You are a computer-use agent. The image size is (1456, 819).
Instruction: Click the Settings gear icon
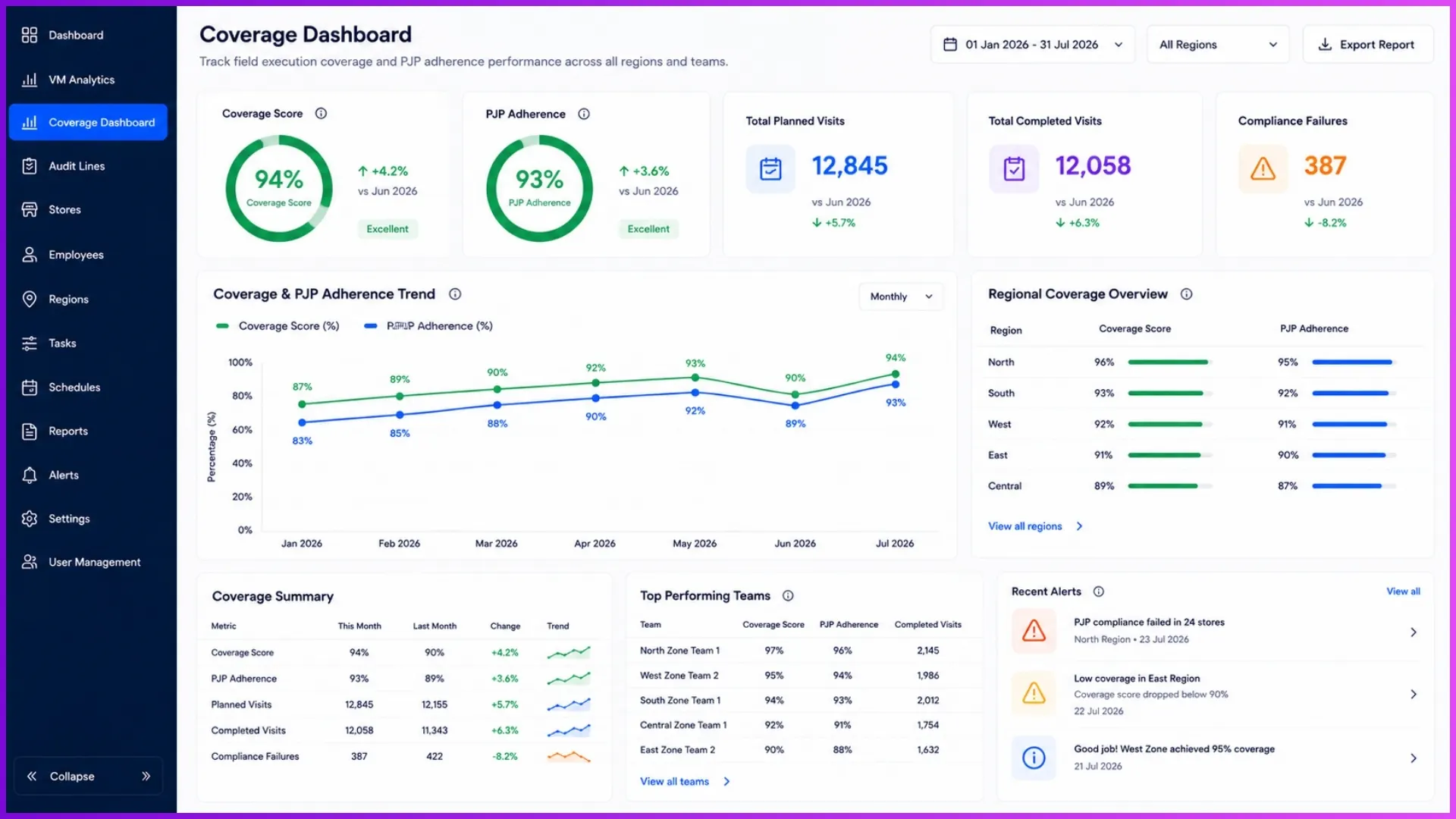[x=30, y=519]
